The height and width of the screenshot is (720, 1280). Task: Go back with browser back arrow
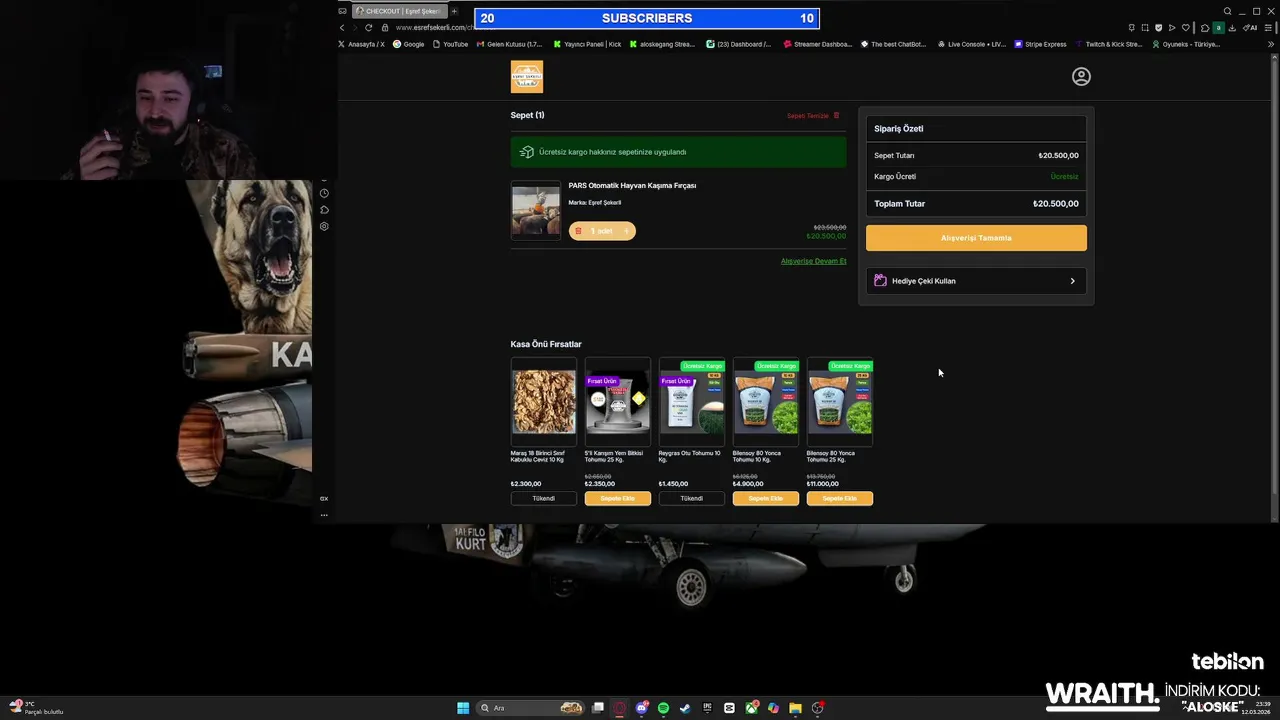[342, 27]
